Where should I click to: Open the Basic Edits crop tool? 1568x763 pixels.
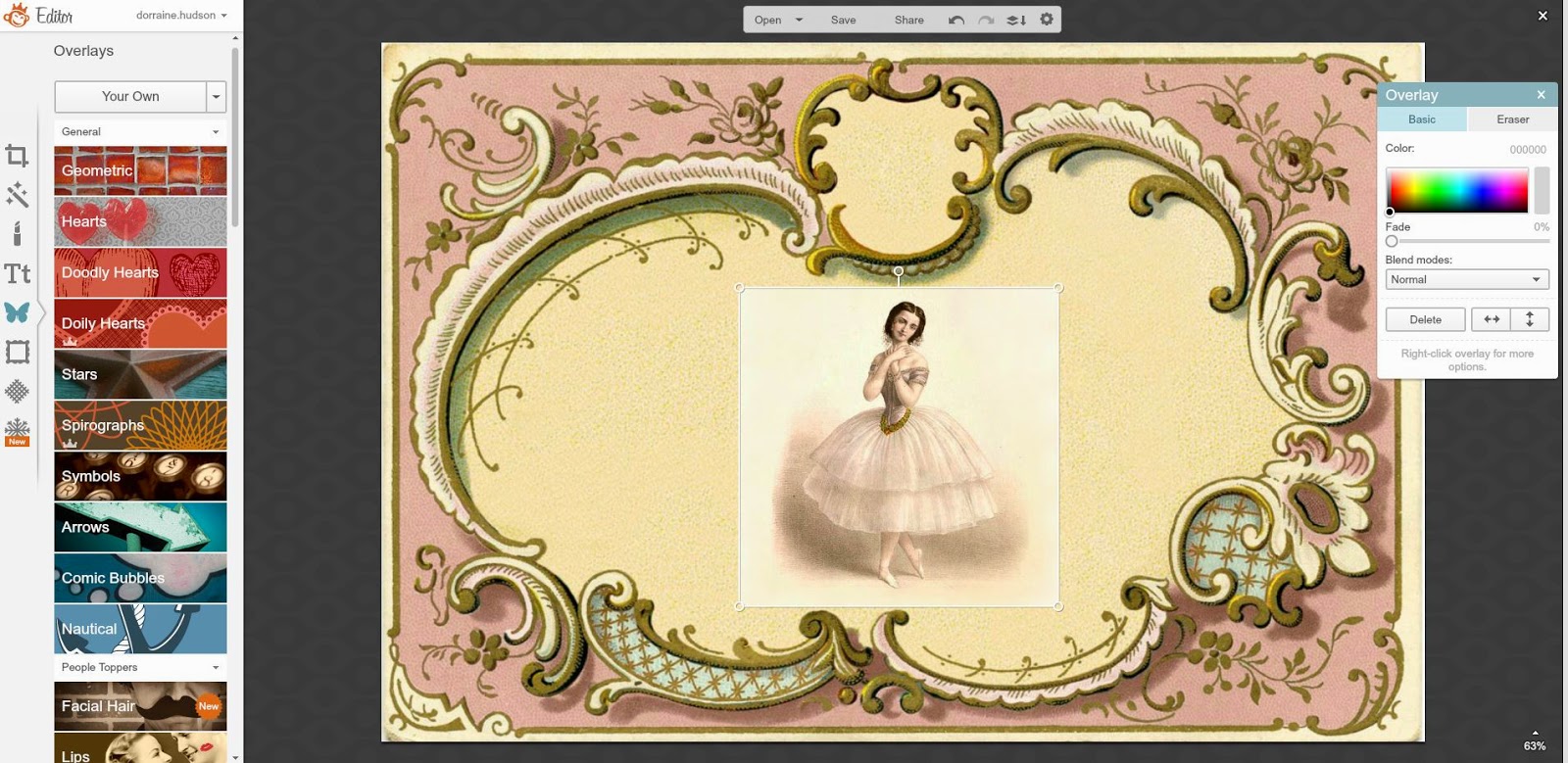[17, 156]
